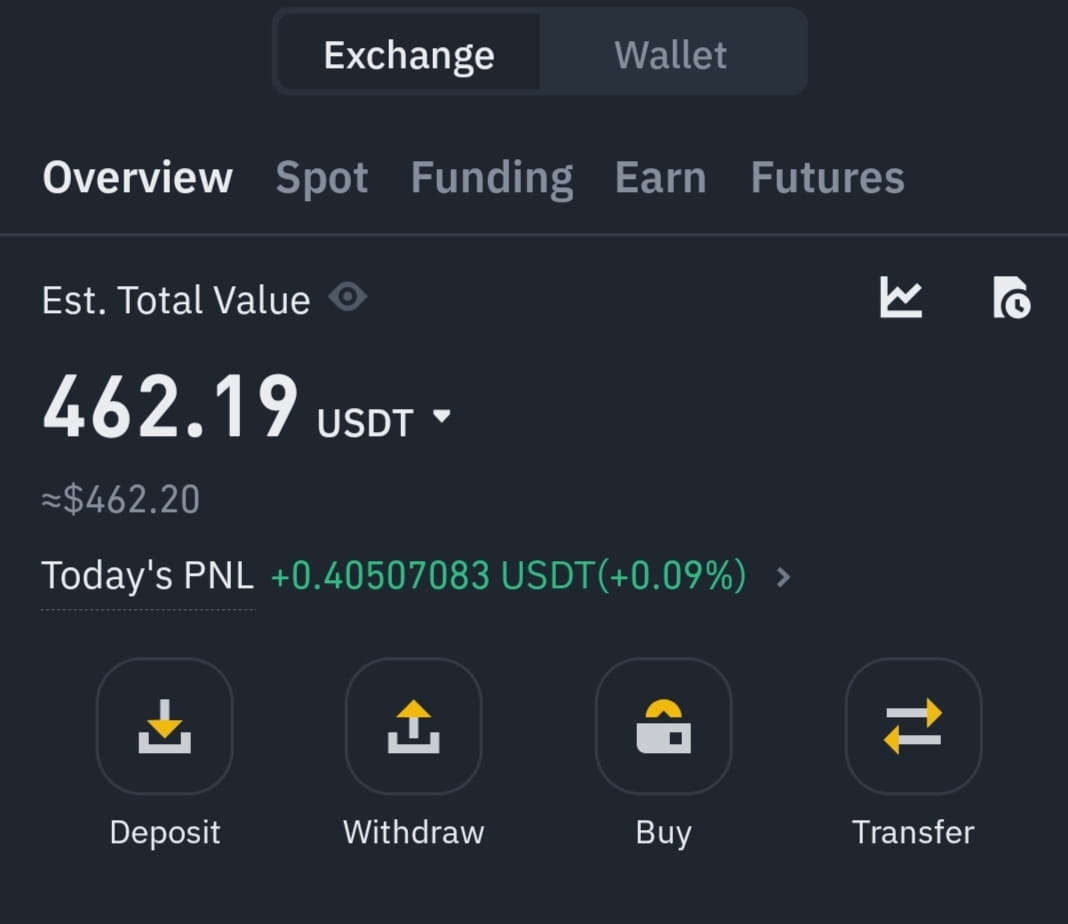The image size is (1068, 924).
Task: Open the portfolio chart analysis icon
Action: click(900, 297)
